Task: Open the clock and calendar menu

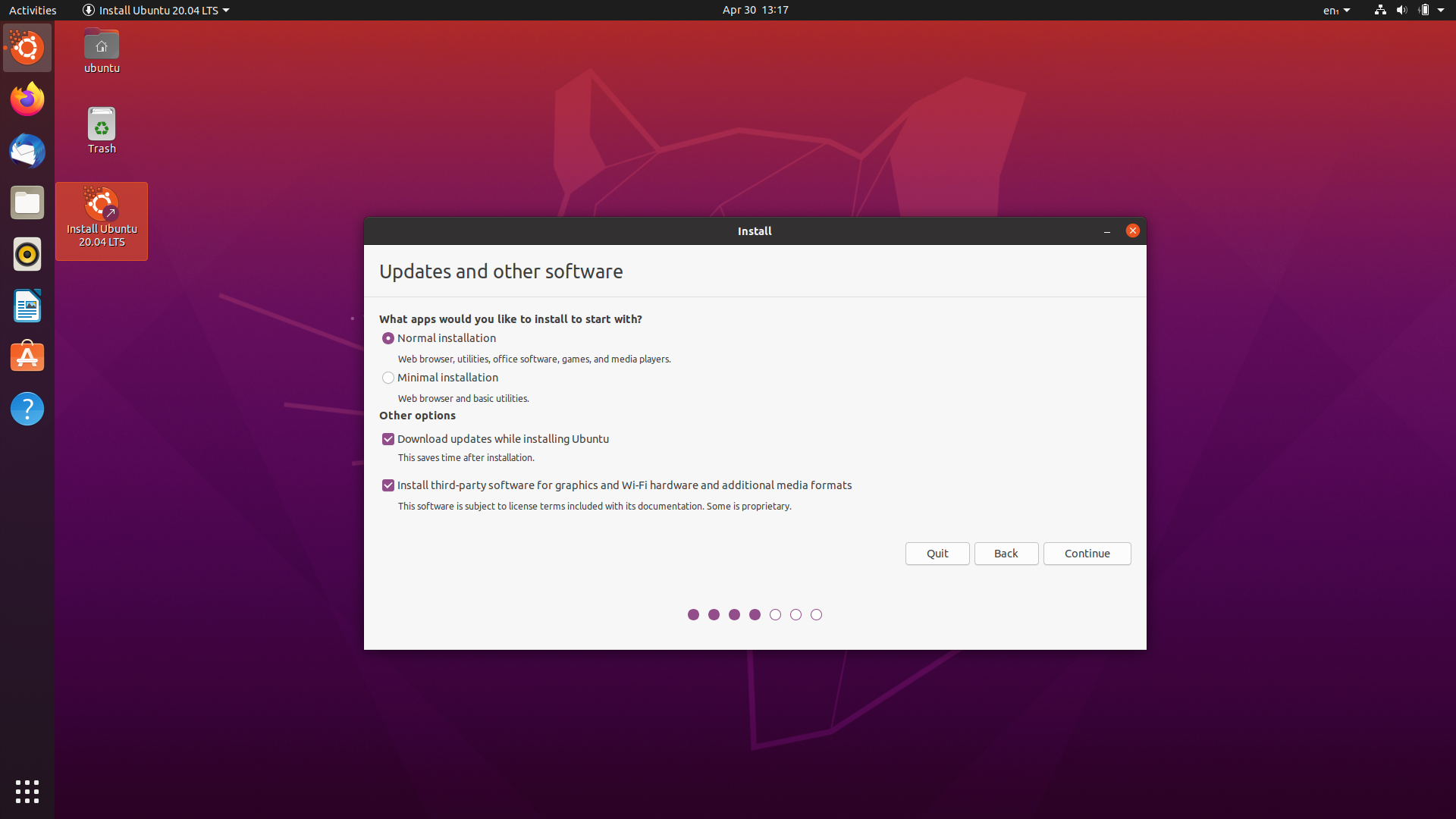Action: [x=755, y=10]
